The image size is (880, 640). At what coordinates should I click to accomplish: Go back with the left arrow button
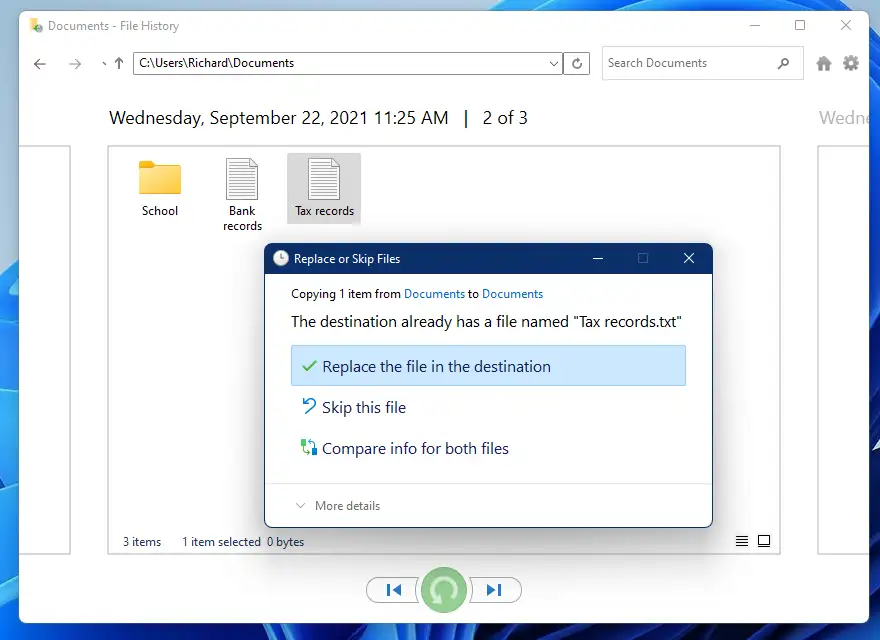pos(40,64)
